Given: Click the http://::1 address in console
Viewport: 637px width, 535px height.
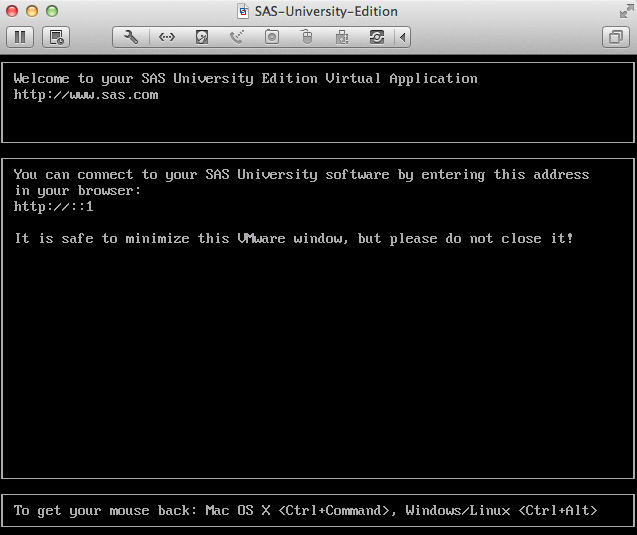Looking at the screenshot, I should coord(53,206).
